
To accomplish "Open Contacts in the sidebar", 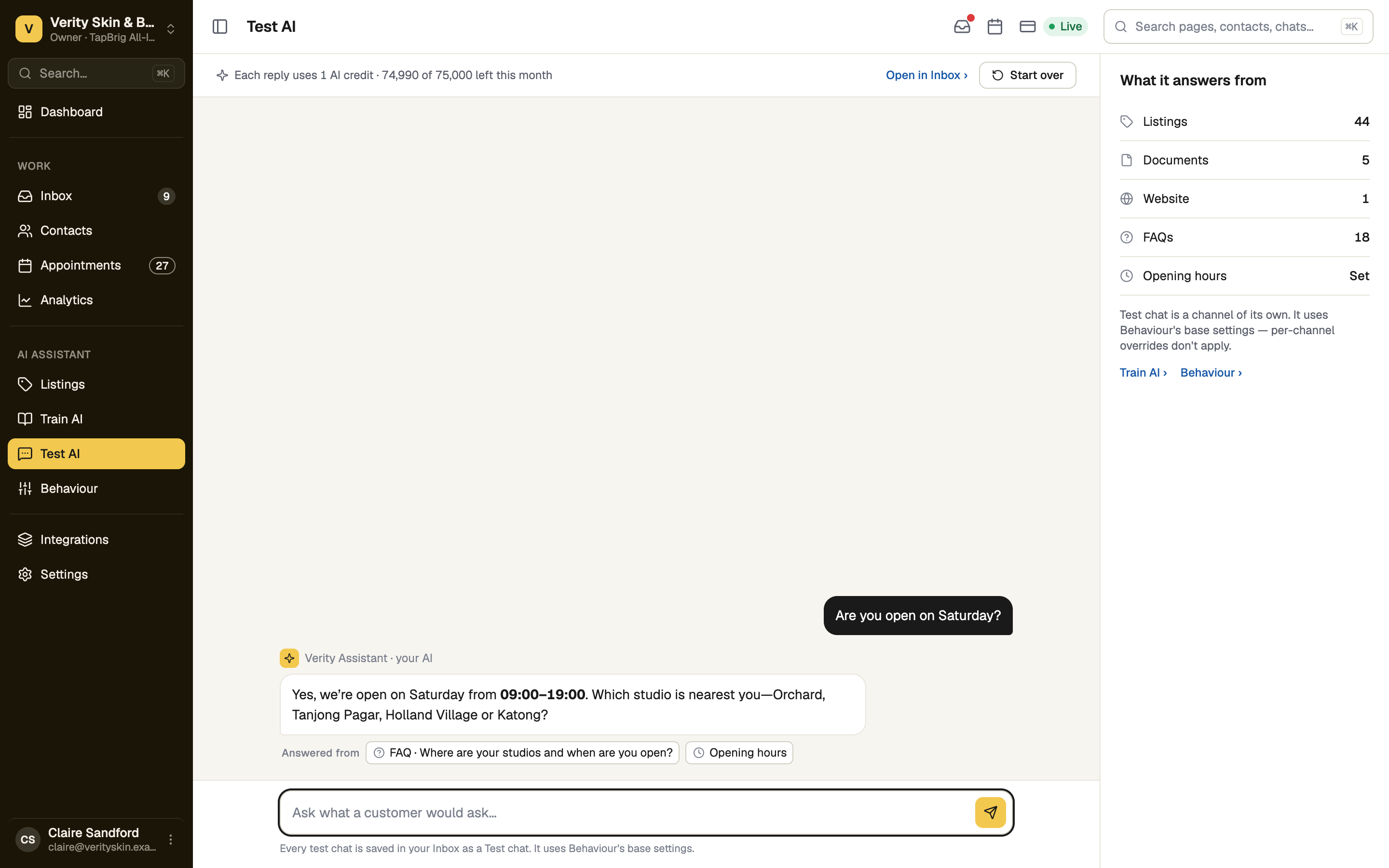I will point(96,231).
